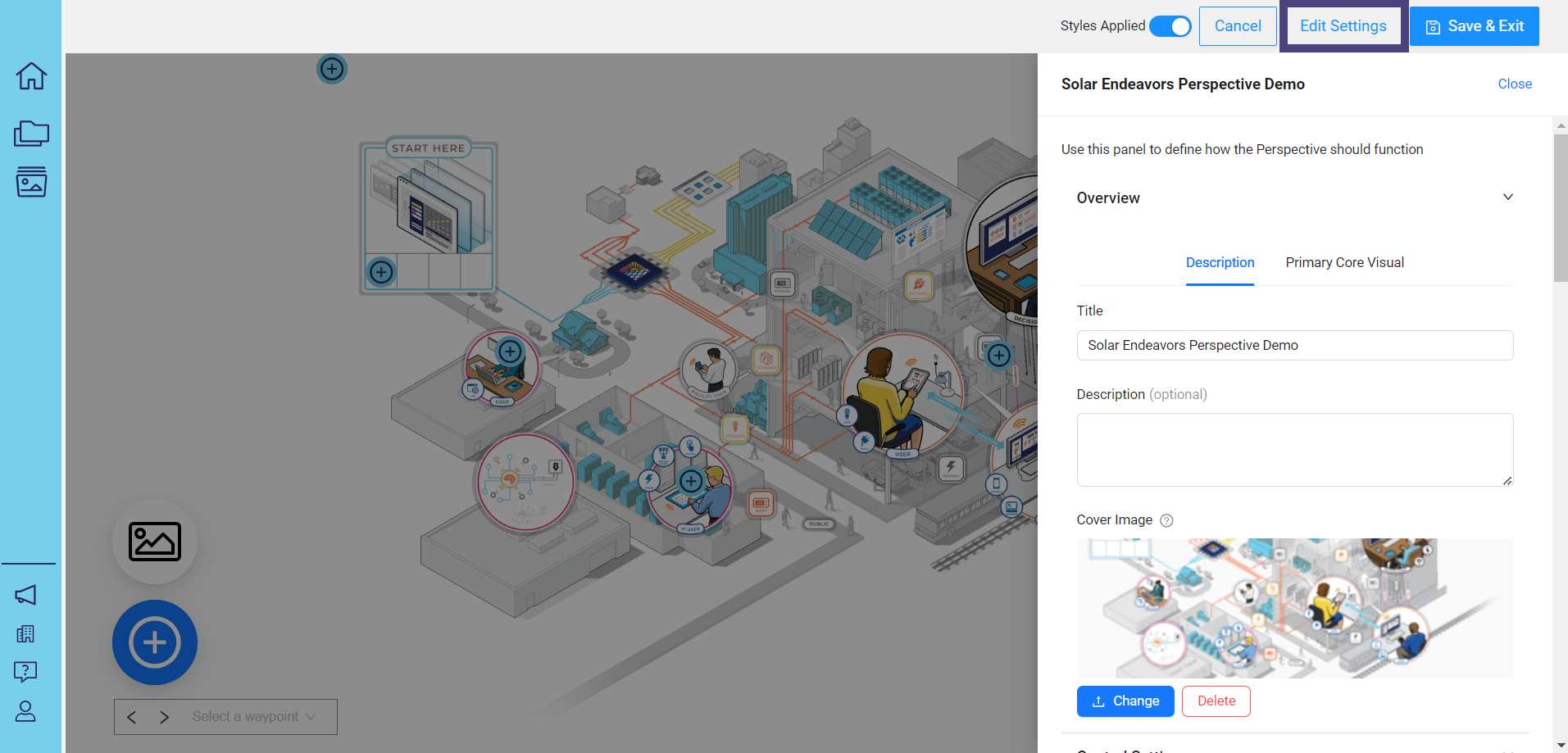Switch to Primary Core Visual tab
1568x753 pixels.
(x=1344, y=262)
